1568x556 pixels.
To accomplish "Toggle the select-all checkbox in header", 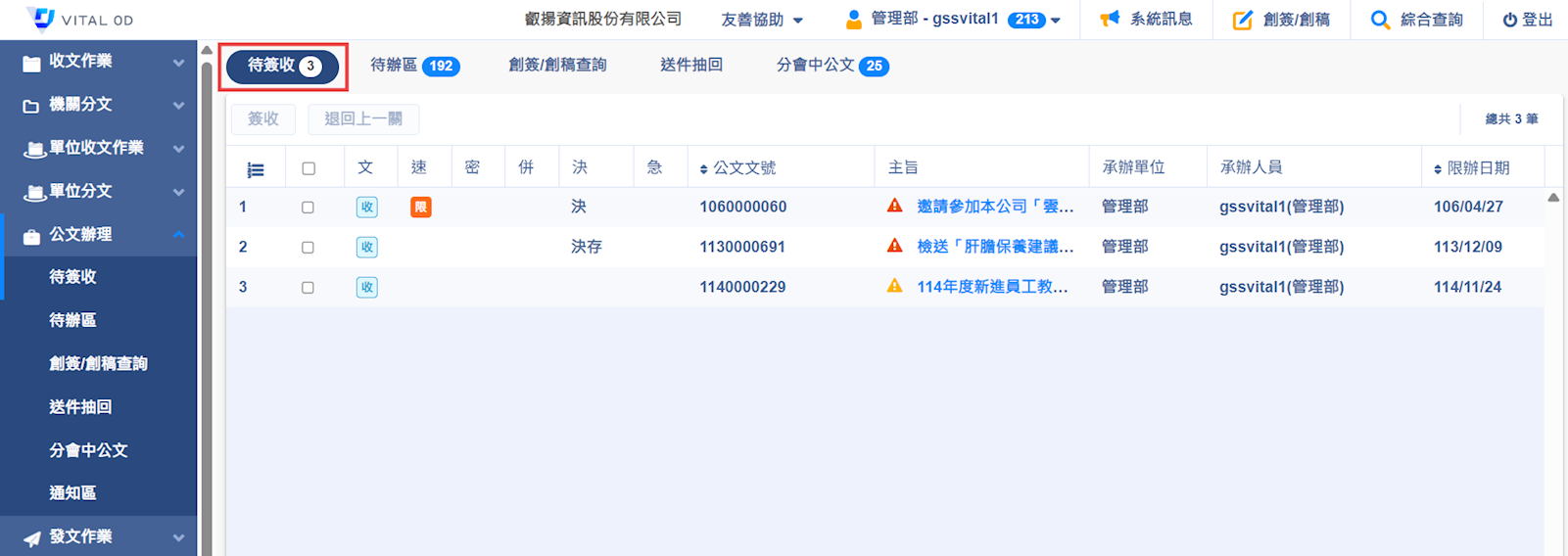I will [x=309, y=168].
